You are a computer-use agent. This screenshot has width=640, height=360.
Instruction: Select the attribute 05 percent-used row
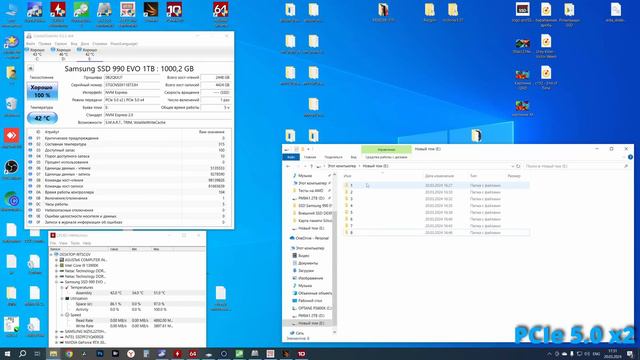128,162
